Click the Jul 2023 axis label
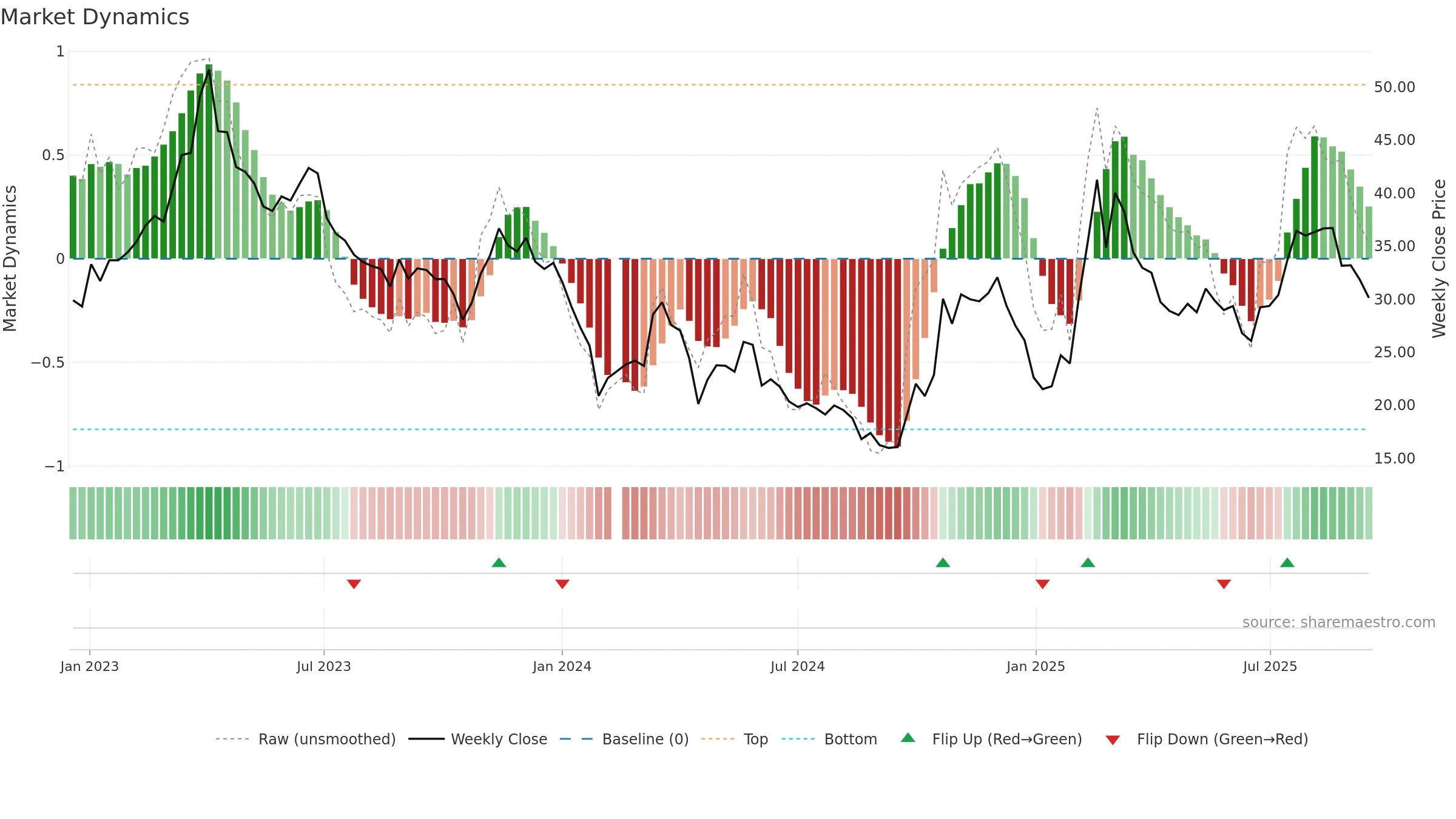 (x=324, y=666)
